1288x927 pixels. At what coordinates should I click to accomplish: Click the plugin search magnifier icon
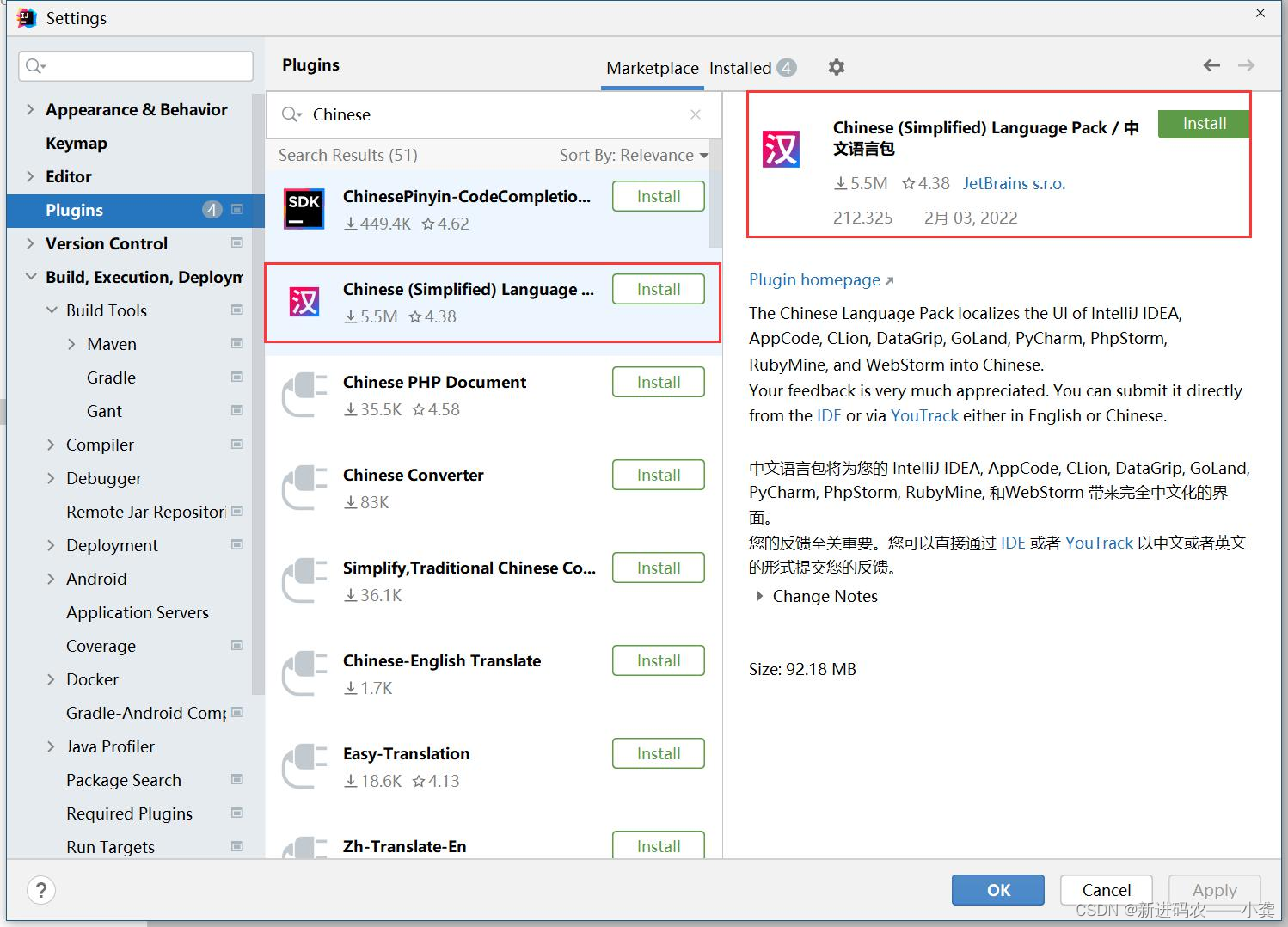click(291, 114)
